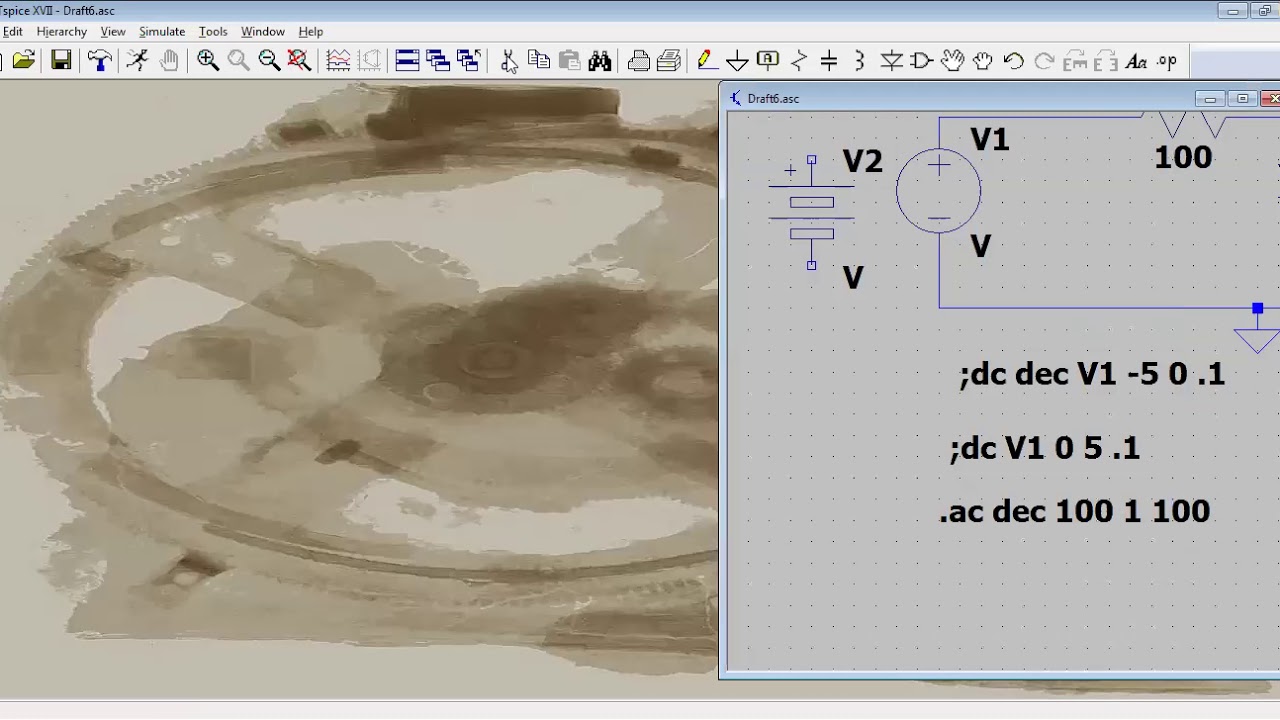Place a Resistor component
The width and height of the screenshot is (1280, 720).
pyautogui.click(x=798, y=61)
